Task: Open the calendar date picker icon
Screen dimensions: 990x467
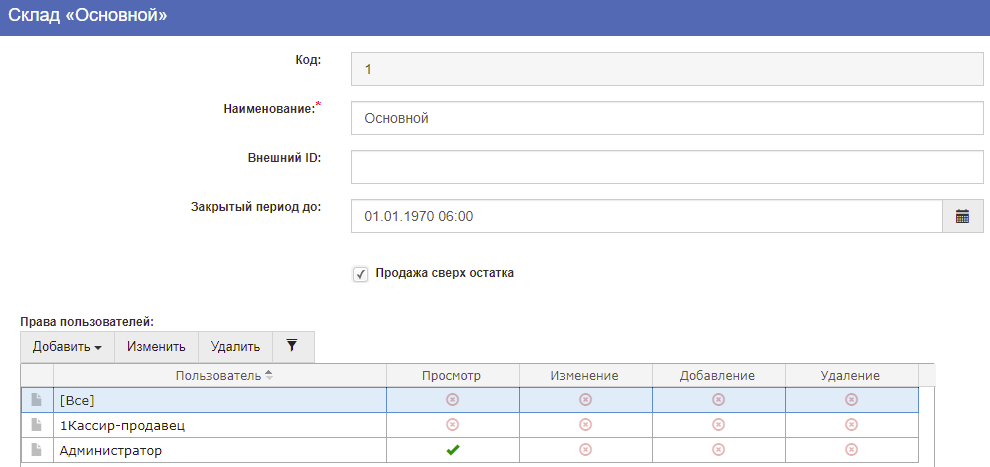Action: coord(962,216)
